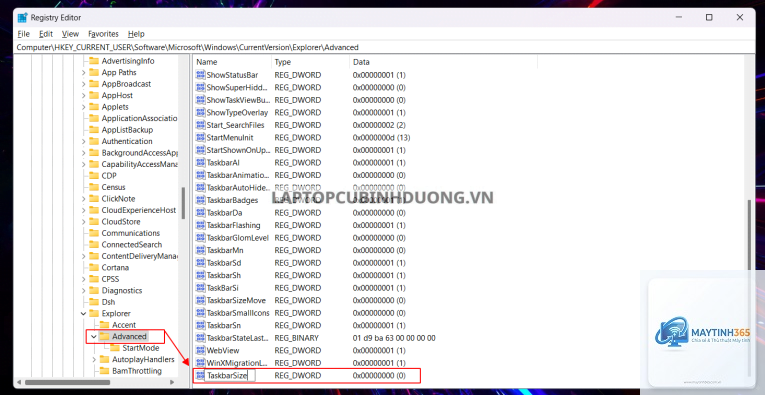Select the ShowTaskViewBu value name
This screenshot has width=765, height=395.
pyautogui.click(x=238, y=100)
